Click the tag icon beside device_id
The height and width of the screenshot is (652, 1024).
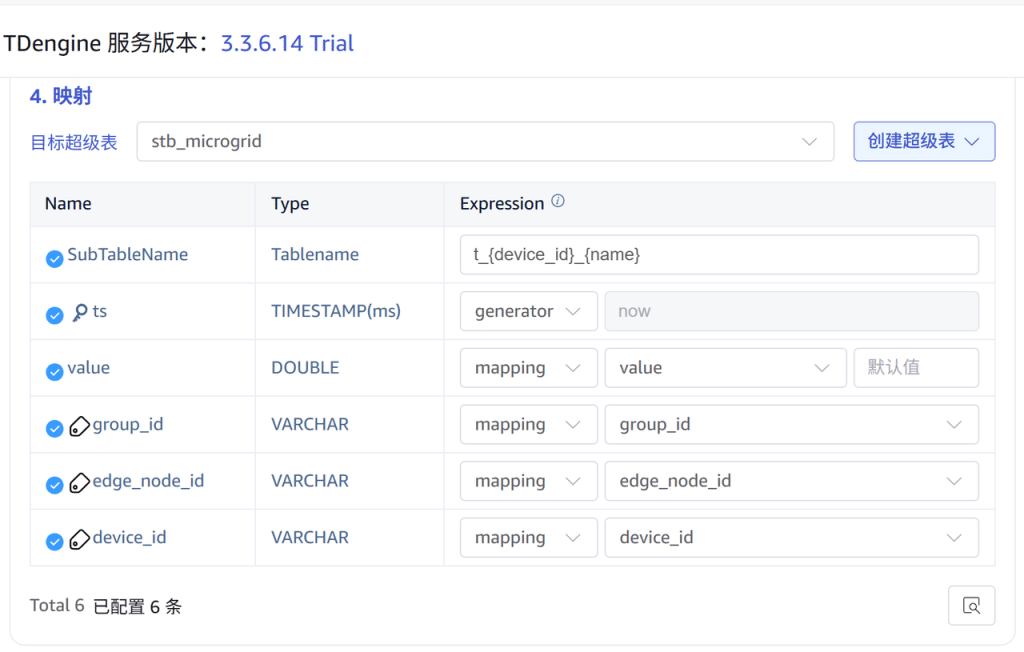(x=79, y=537)
